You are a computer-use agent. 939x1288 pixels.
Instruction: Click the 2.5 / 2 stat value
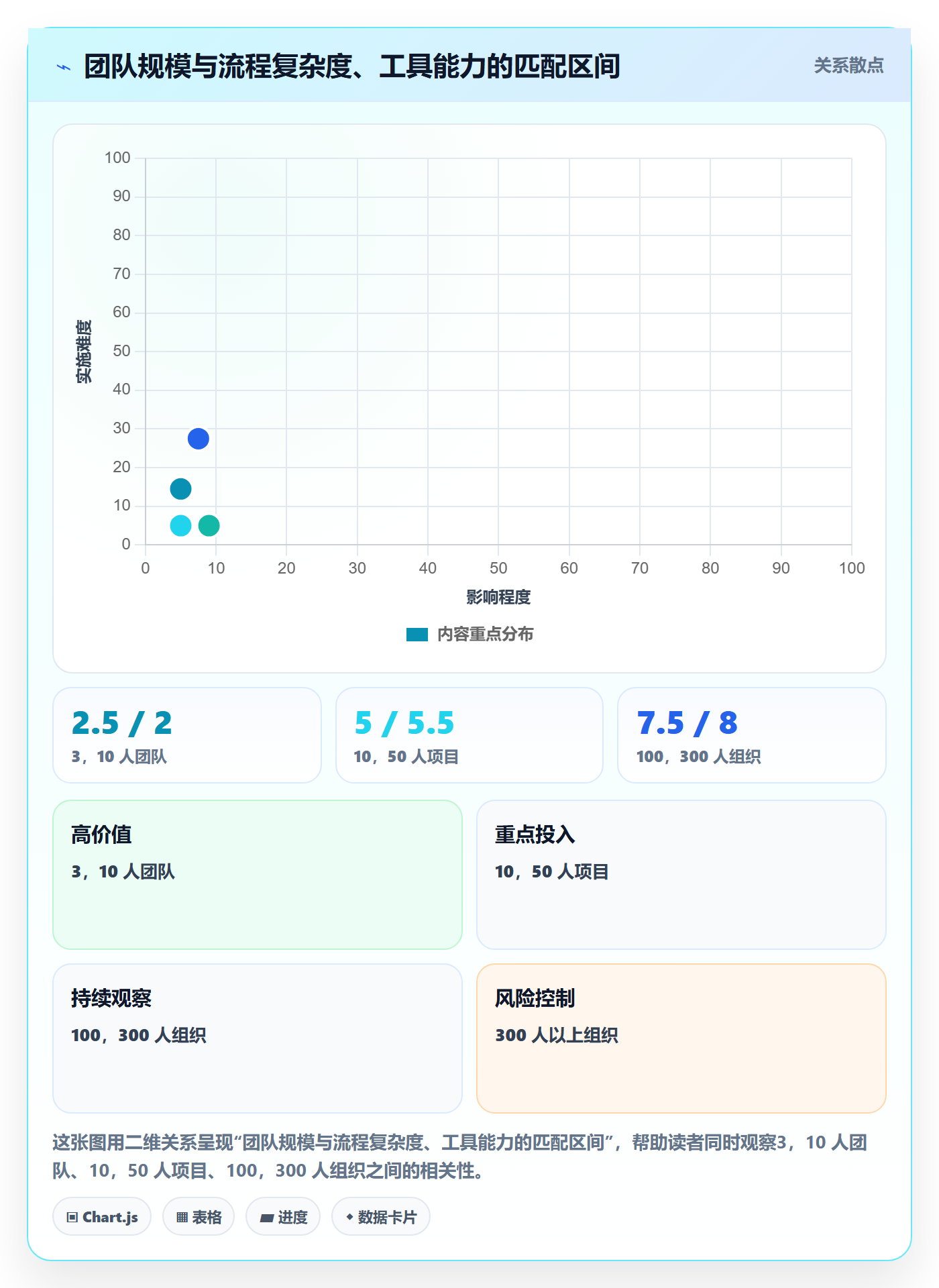pyautogui.click(x=122, y=723)
